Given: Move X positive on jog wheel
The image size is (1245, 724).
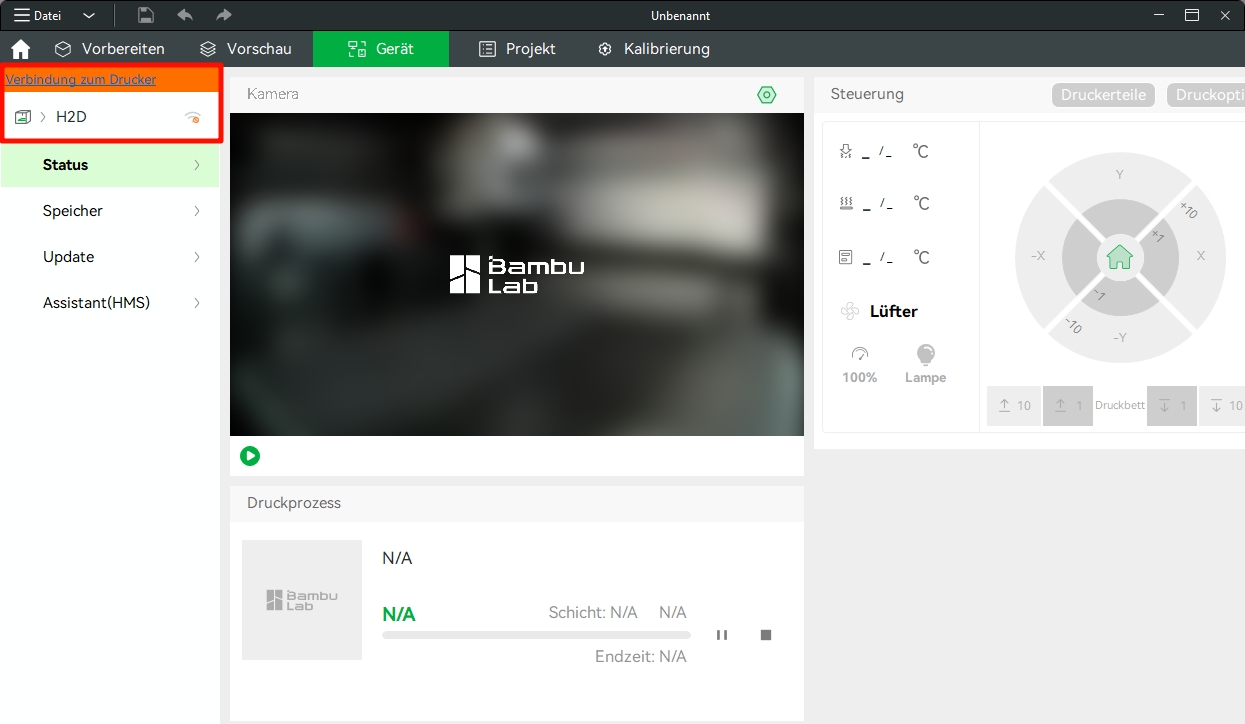Looking at the screenshot, I should [x=1201, y=256].
